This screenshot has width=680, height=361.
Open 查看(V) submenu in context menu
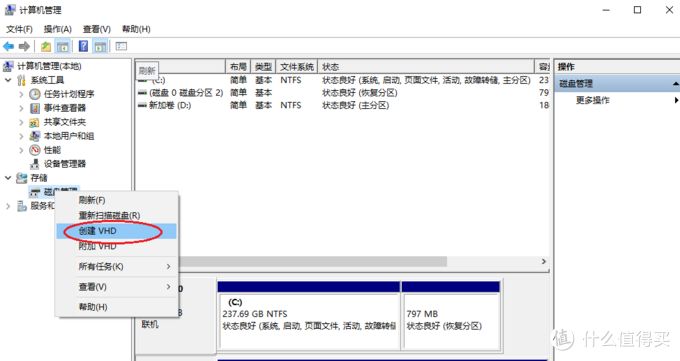tap(117, 287)
